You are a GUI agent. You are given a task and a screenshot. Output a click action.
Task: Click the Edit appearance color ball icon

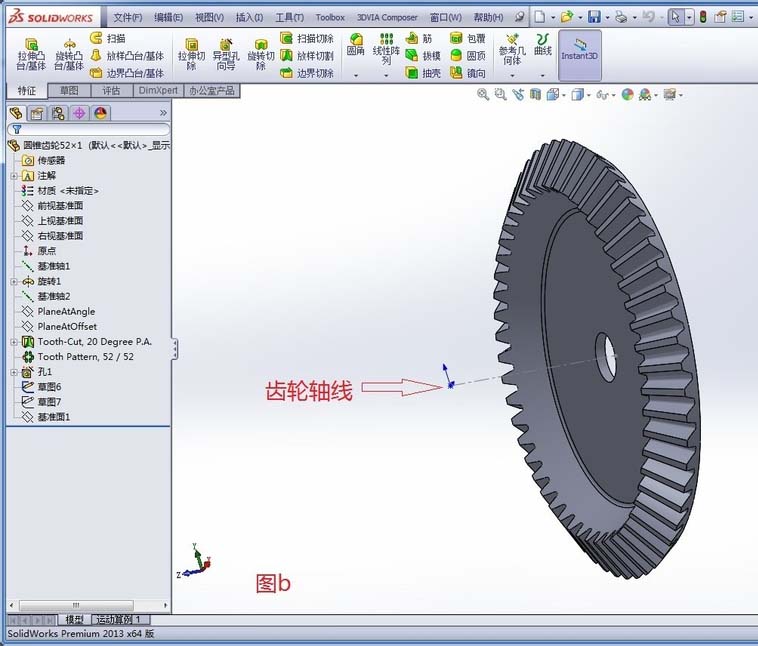(x=627, y=95)
